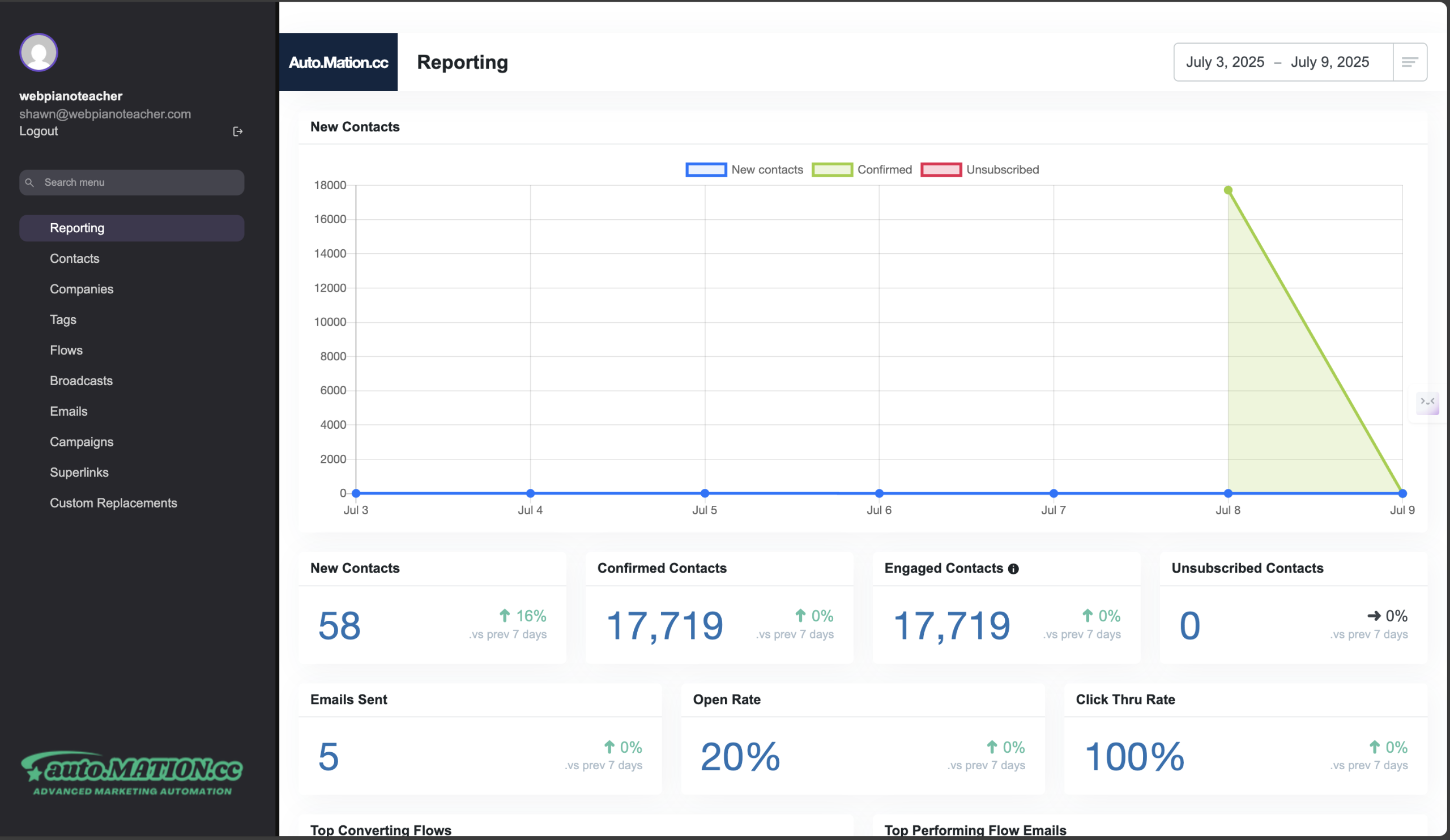The height and width of the screenshot is (840, 1450).
Task: Click the search magnifier icon
Action: point(29,182)
